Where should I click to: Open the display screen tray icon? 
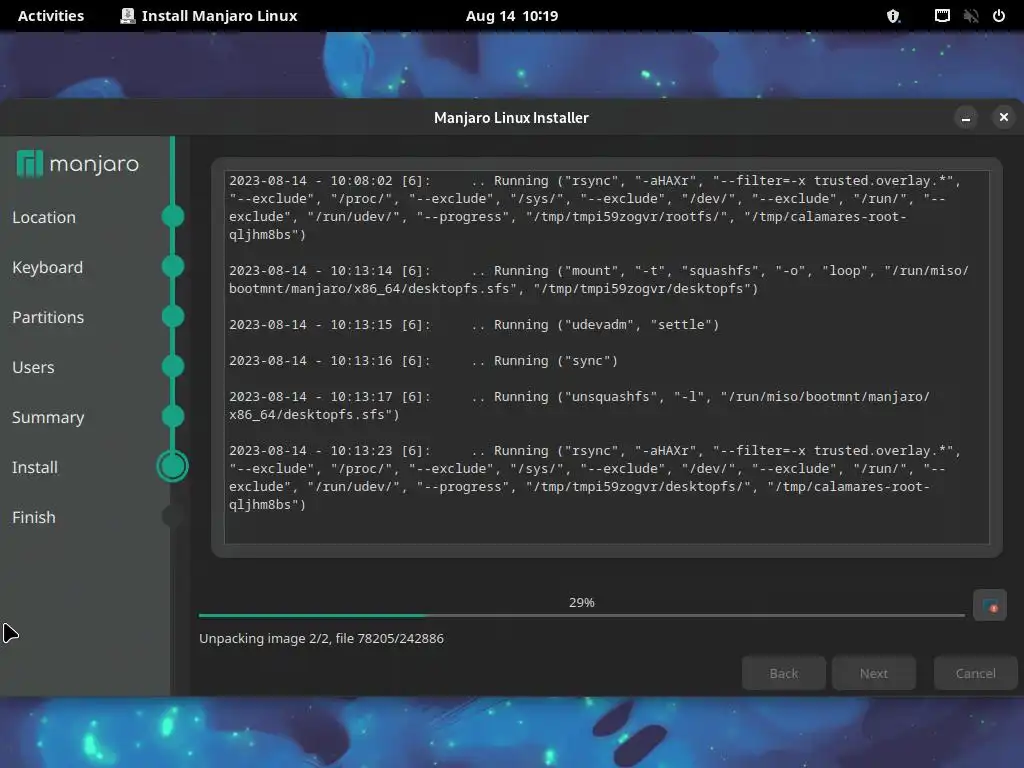(942, 16)
